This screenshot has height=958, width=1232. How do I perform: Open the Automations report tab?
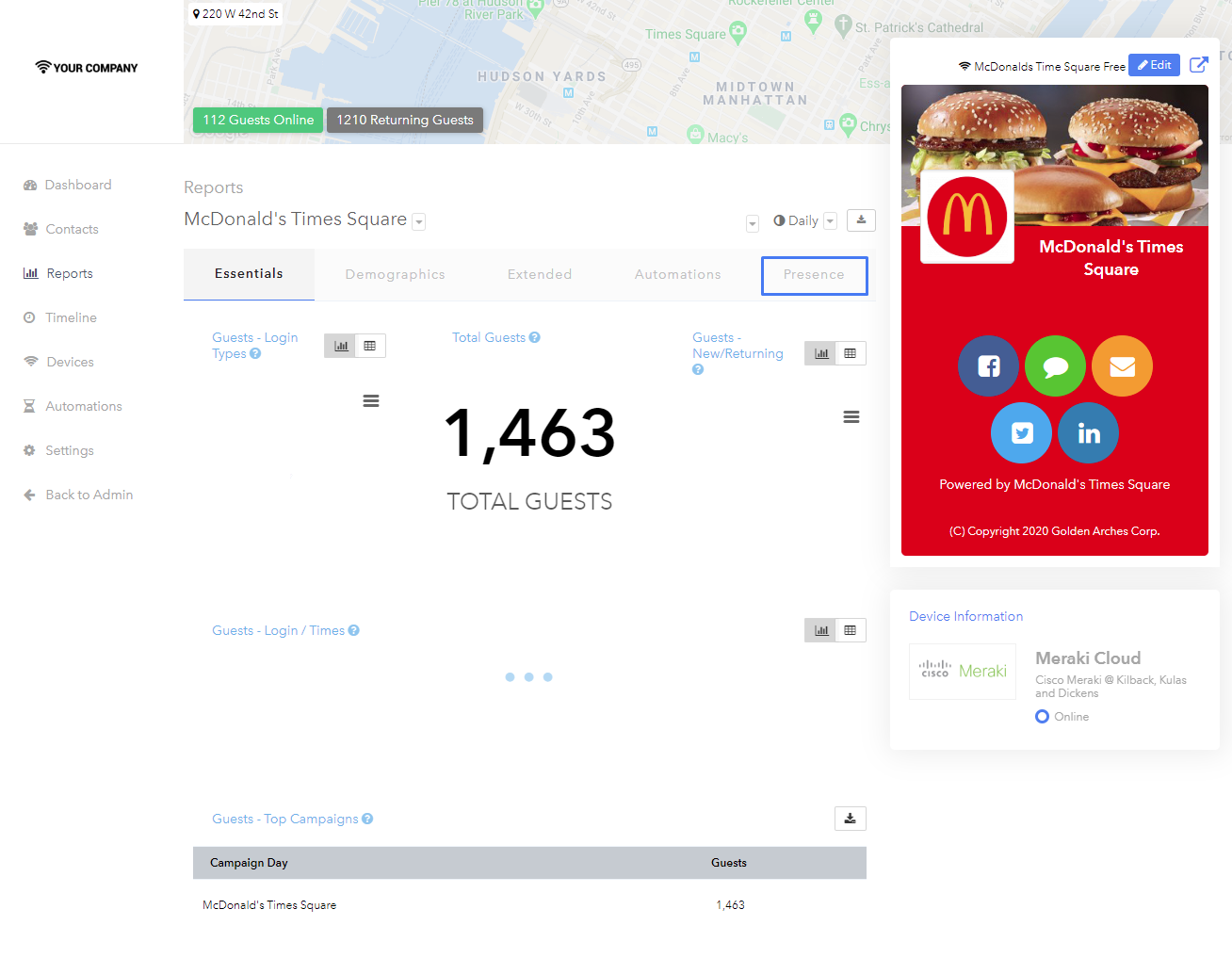677,275
